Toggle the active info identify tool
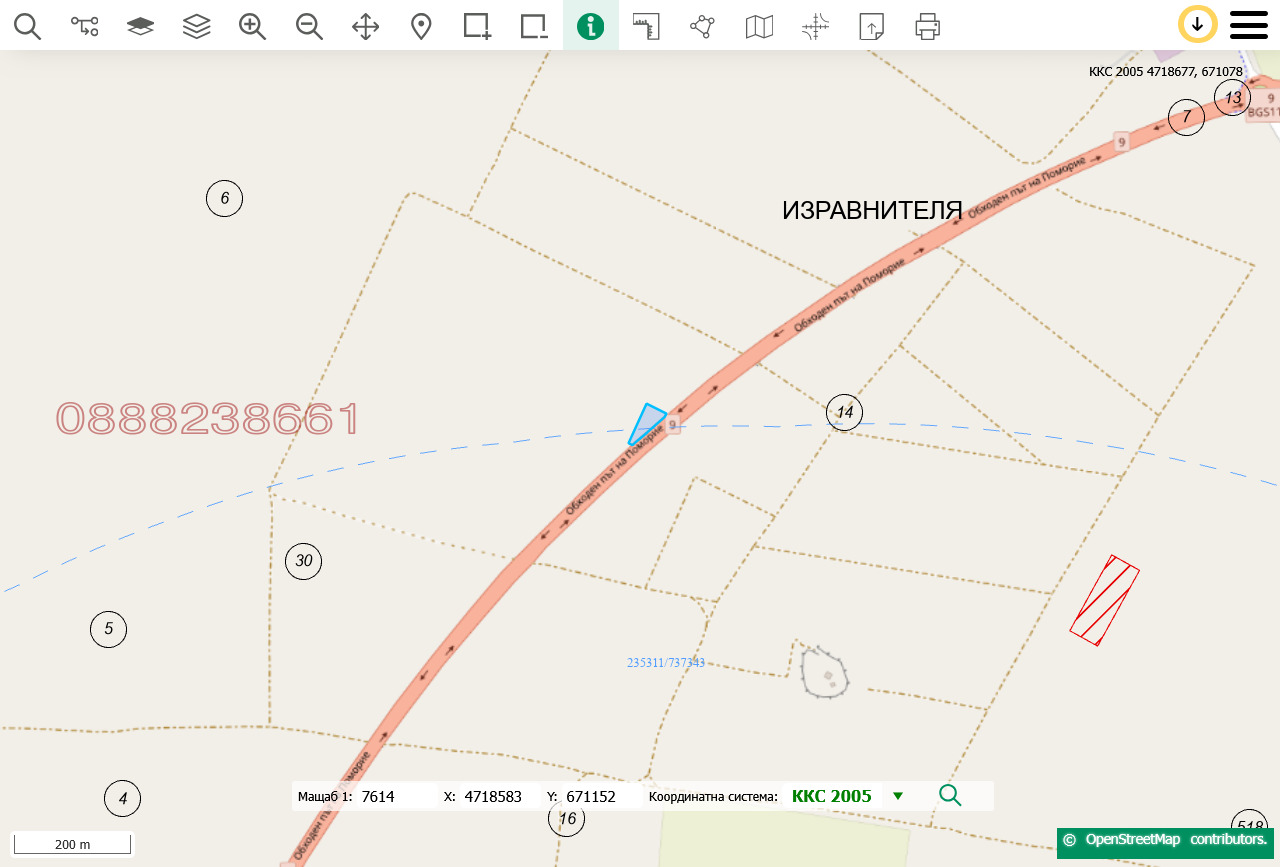1280x867 pixels. click(x=590, y=26)
